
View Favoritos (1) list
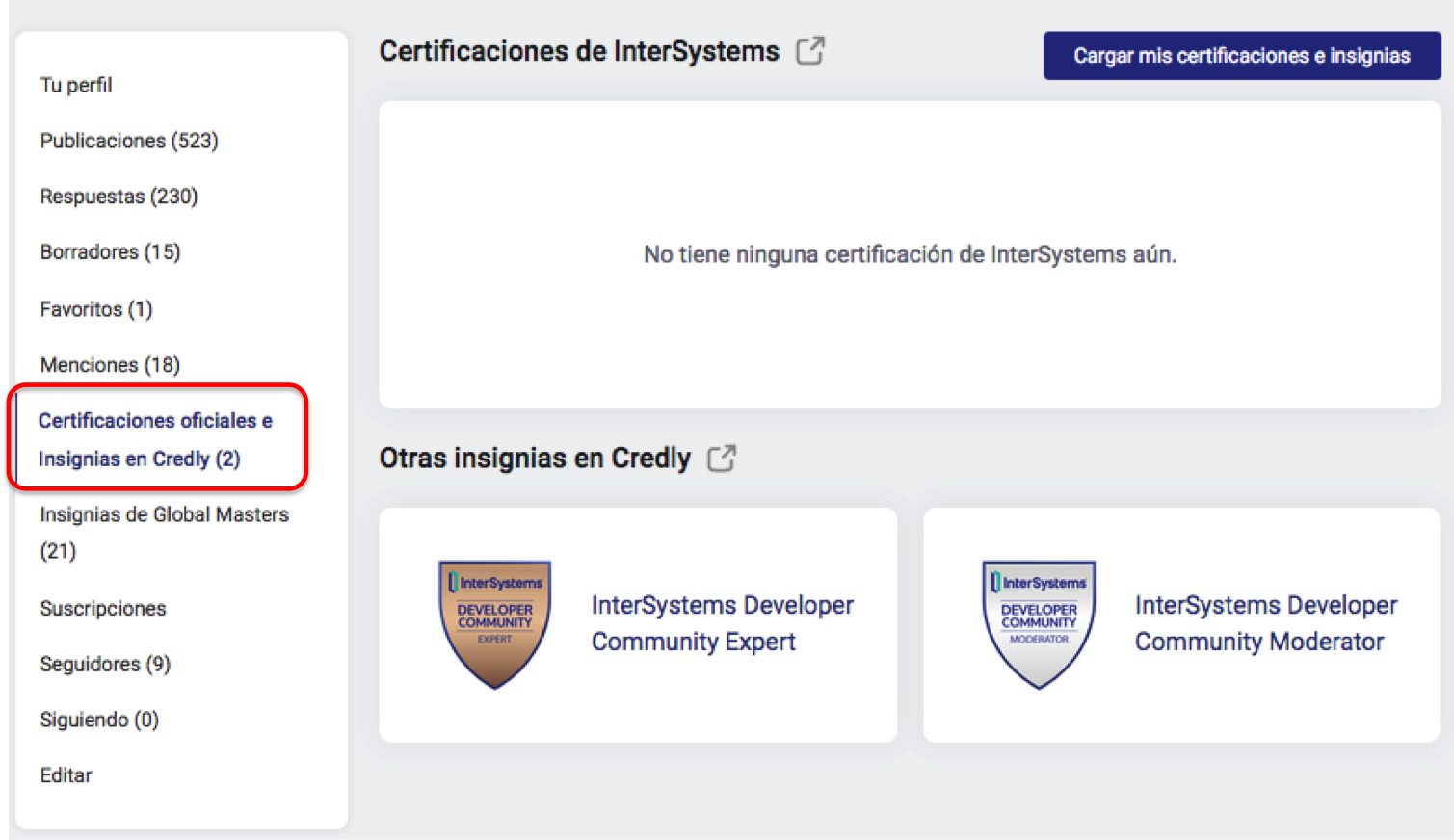coord(96,309)
